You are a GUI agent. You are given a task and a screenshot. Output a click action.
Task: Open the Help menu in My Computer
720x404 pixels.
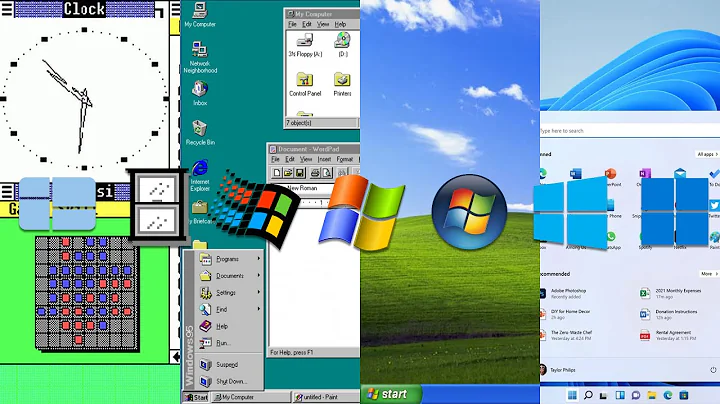click(340, 24)
